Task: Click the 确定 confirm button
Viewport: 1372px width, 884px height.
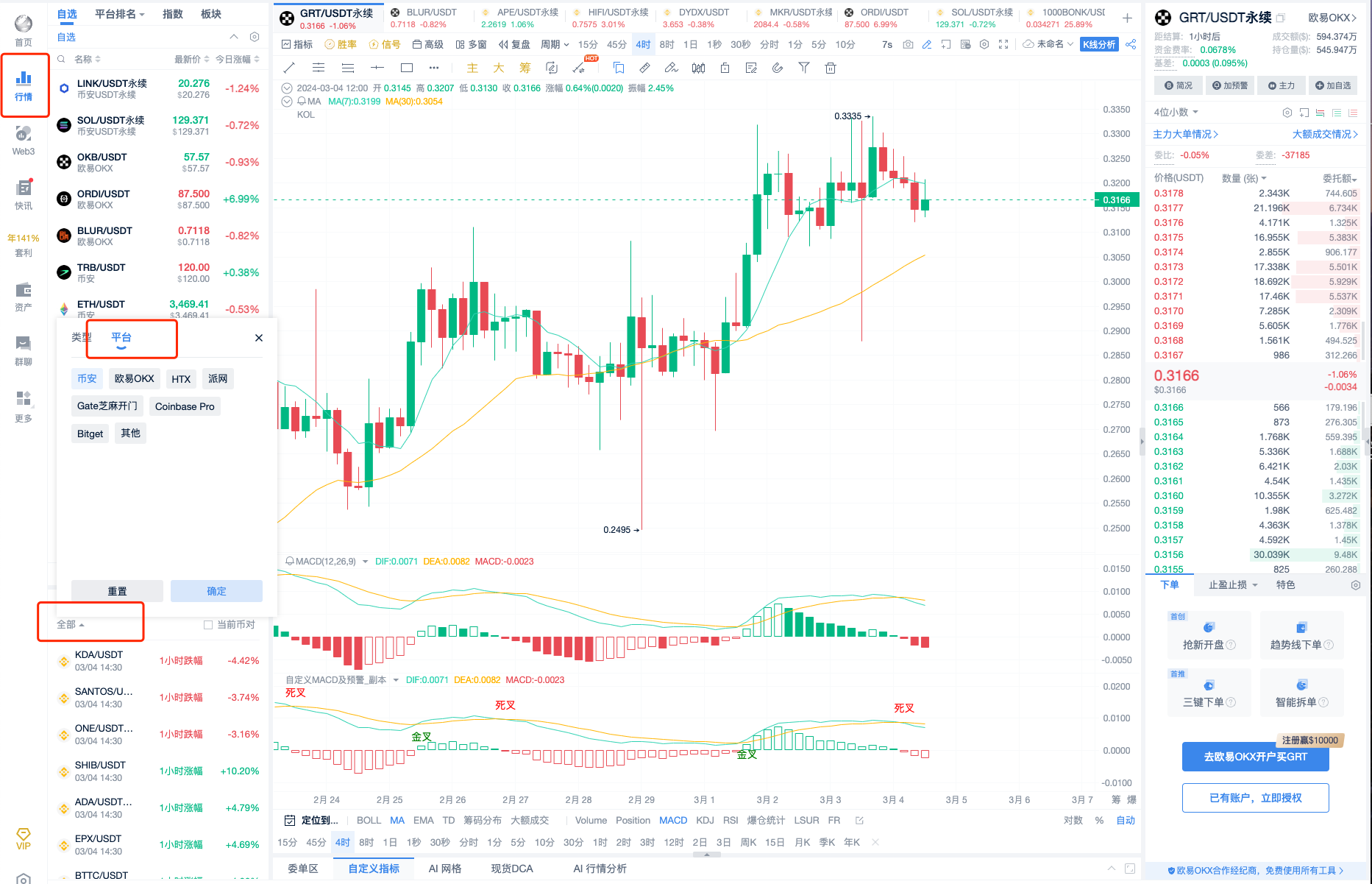Action: [x=216, y=591]
